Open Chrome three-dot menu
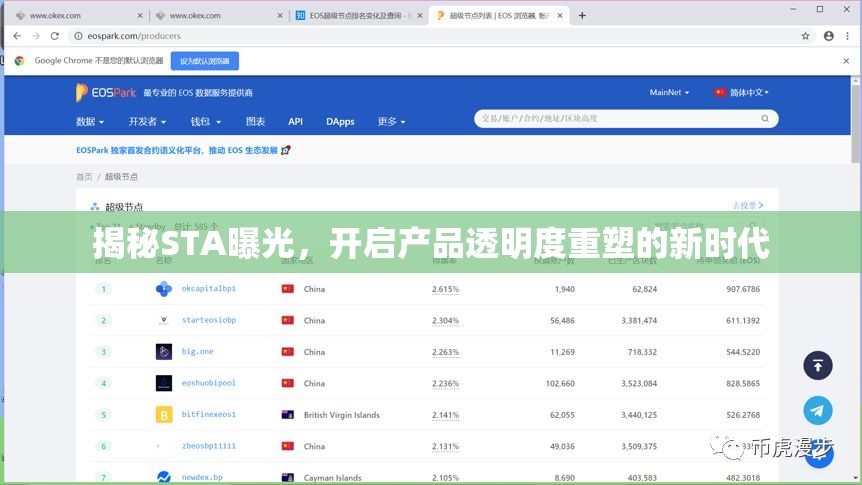The width and height of the screenshot is (862, 485). [847, 36]
